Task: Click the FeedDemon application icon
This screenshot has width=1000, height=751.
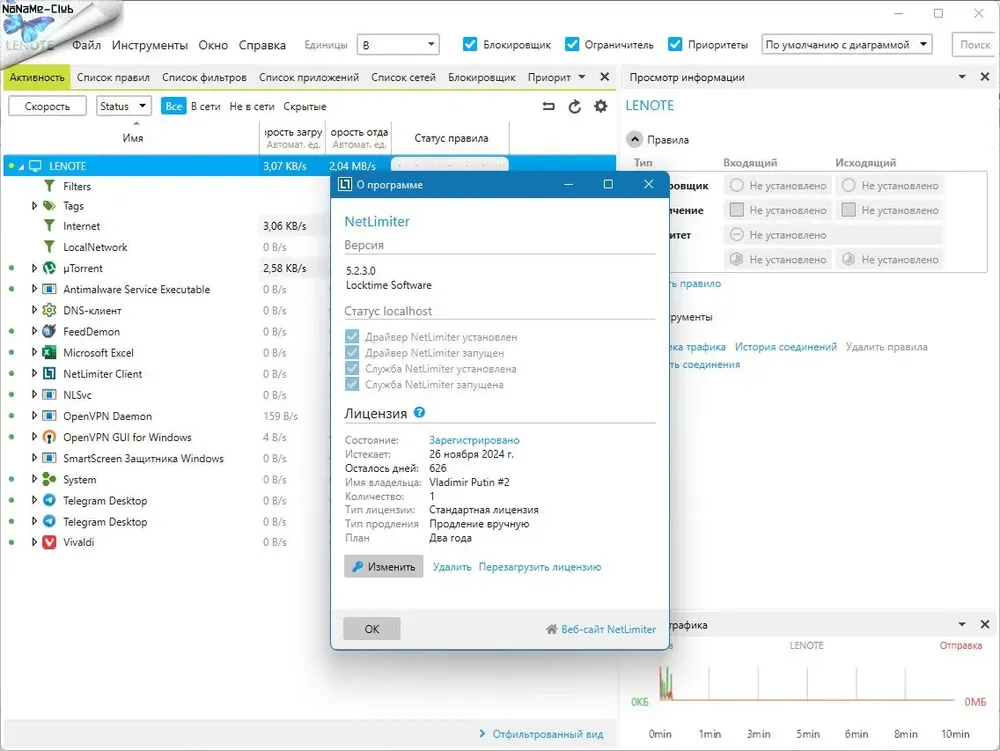Action: point(49,332)
